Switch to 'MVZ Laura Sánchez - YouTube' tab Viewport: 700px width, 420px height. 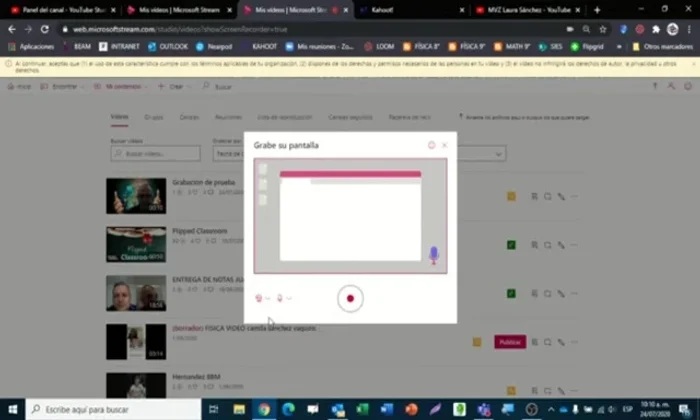[527, 10]
